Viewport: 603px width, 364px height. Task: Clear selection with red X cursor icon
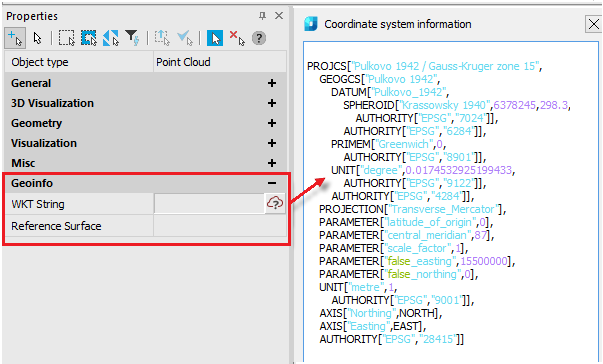coord(237,38)
